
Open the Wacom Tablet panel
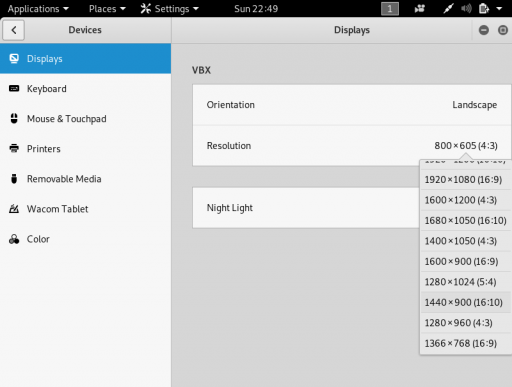pyautogui.click(x=85, y=209)
